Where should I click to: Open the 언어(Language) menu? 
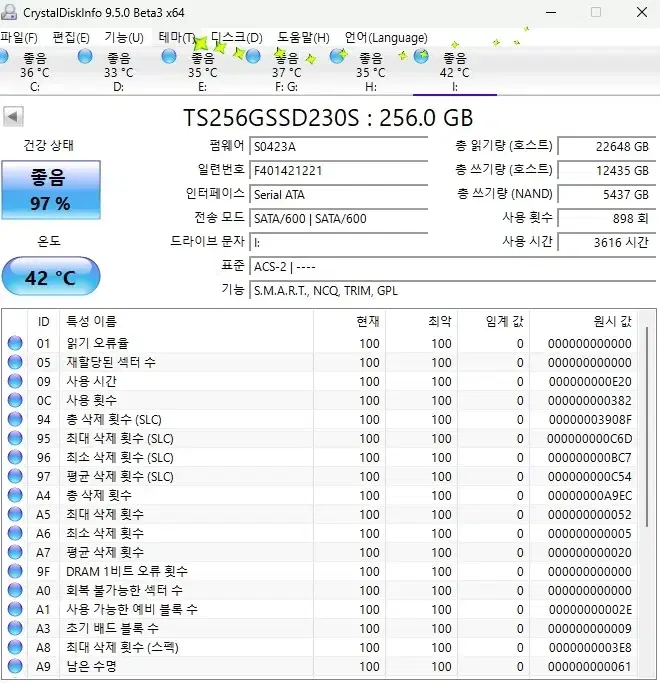pyautogui.click(x=386, y=38)
